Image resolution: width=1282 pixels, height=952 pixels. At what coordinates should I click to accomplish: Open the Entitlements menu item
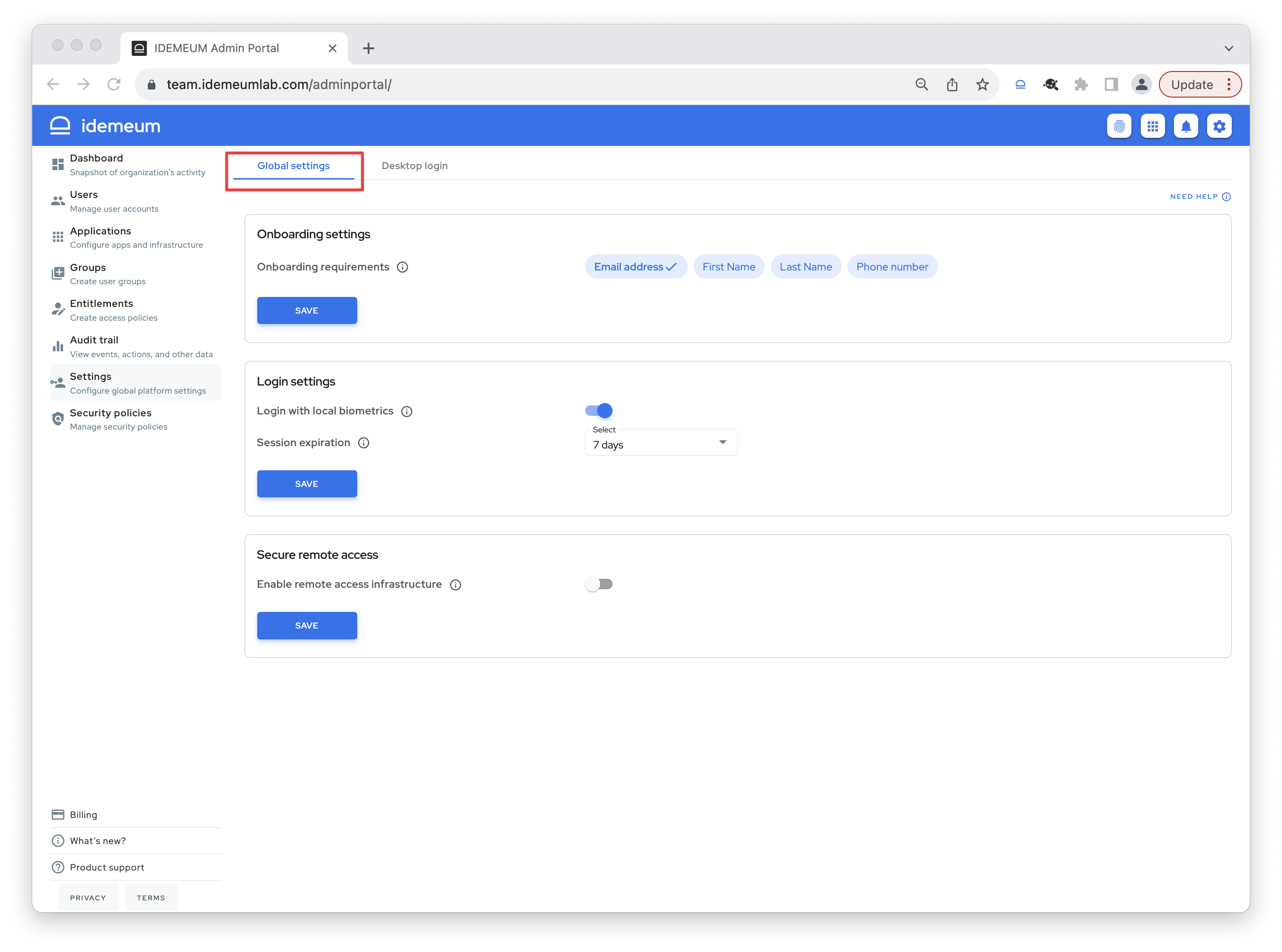(136, 310)
